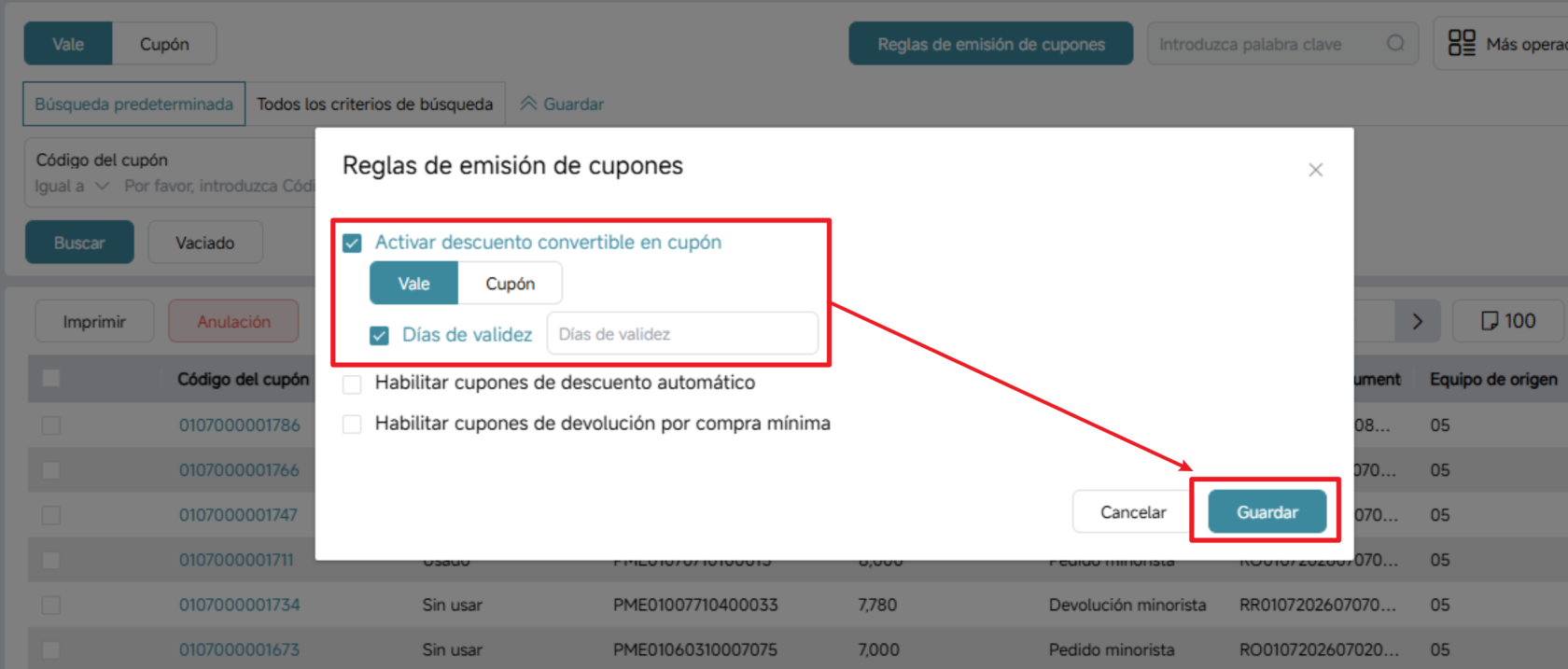This screenshot has height=669, width=1568.
Task: Open the 100 page size icon
Action: click(1490, 322)
